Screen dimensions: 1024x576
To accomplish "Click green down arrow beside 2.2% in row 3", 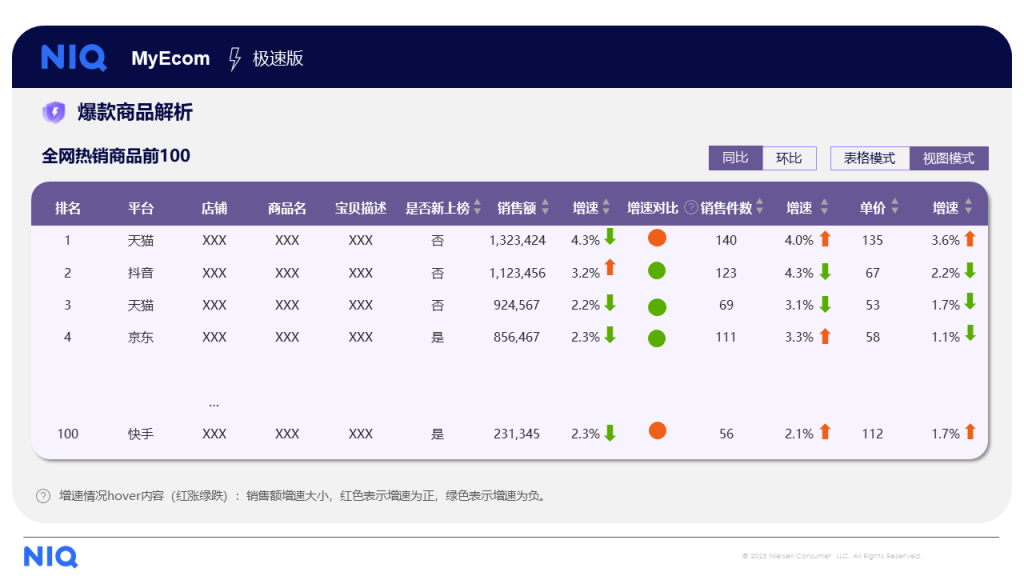I will pyautogui.click(x=610, y=302).
